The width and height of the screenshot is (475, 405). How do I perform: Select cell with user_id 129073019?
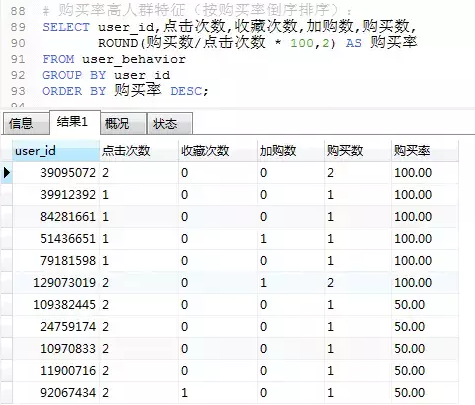(x=56, y=283)
